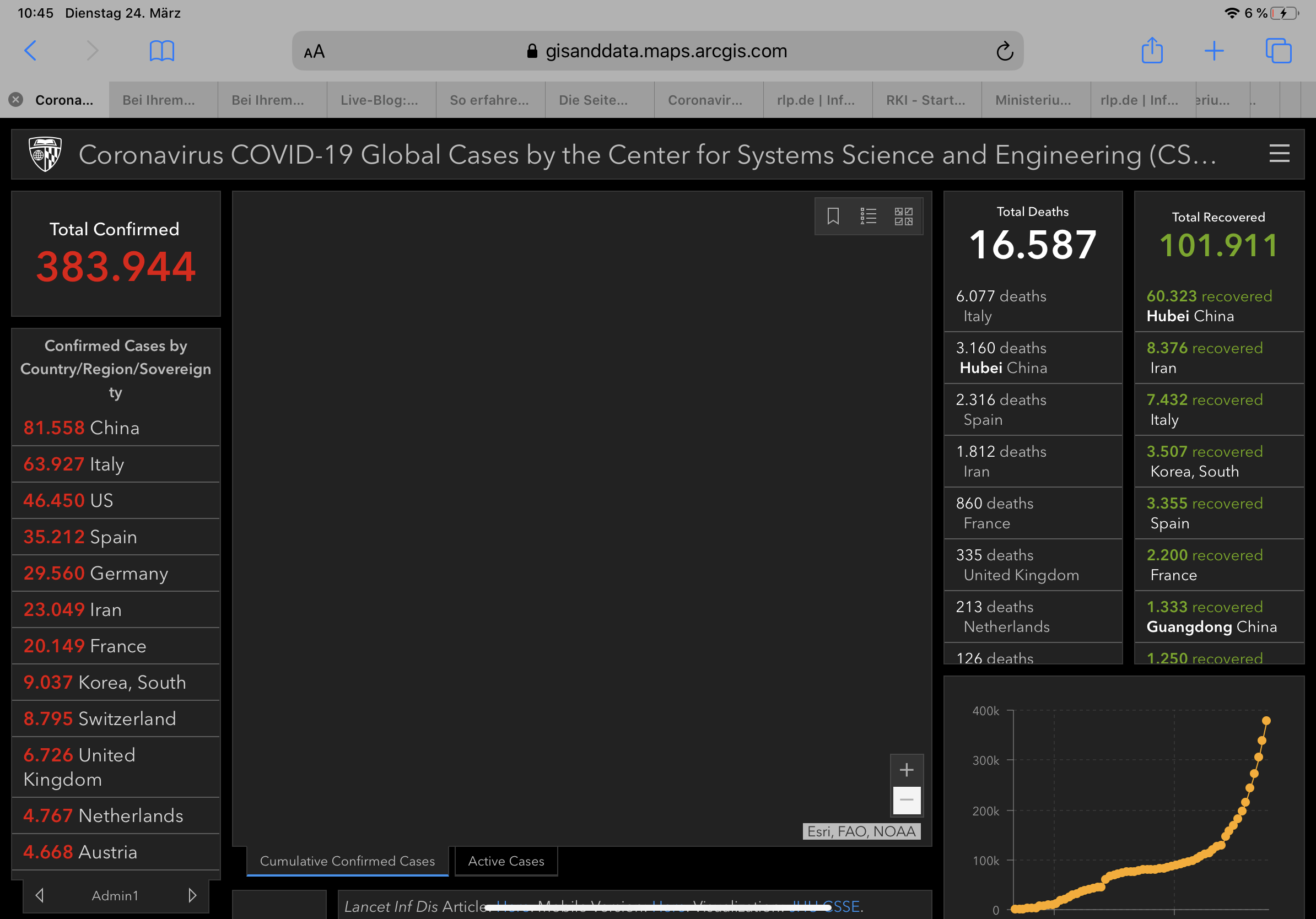1316x919 pixels.
Task: Click latest data point on cases chart
Action: (x=1266, y=721)
